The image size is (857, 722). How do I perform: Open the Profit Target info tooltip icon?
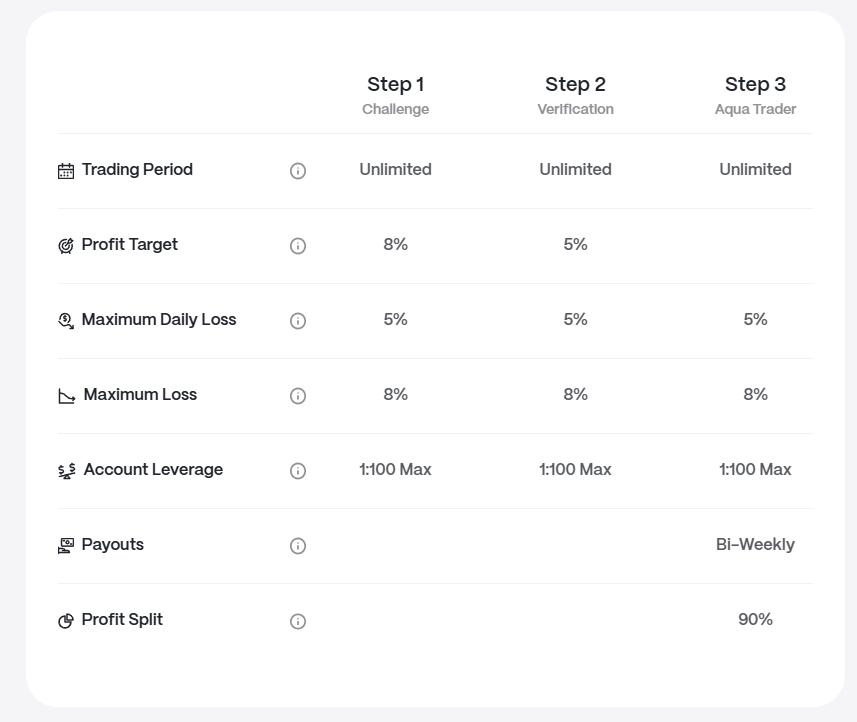298,246
